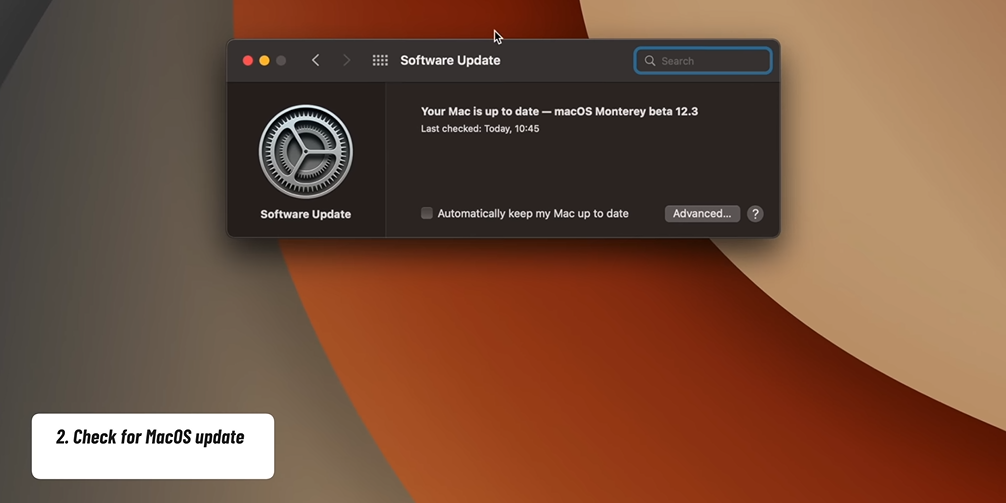Enable Automatically keep my Mac up to date

click(427, 213)
